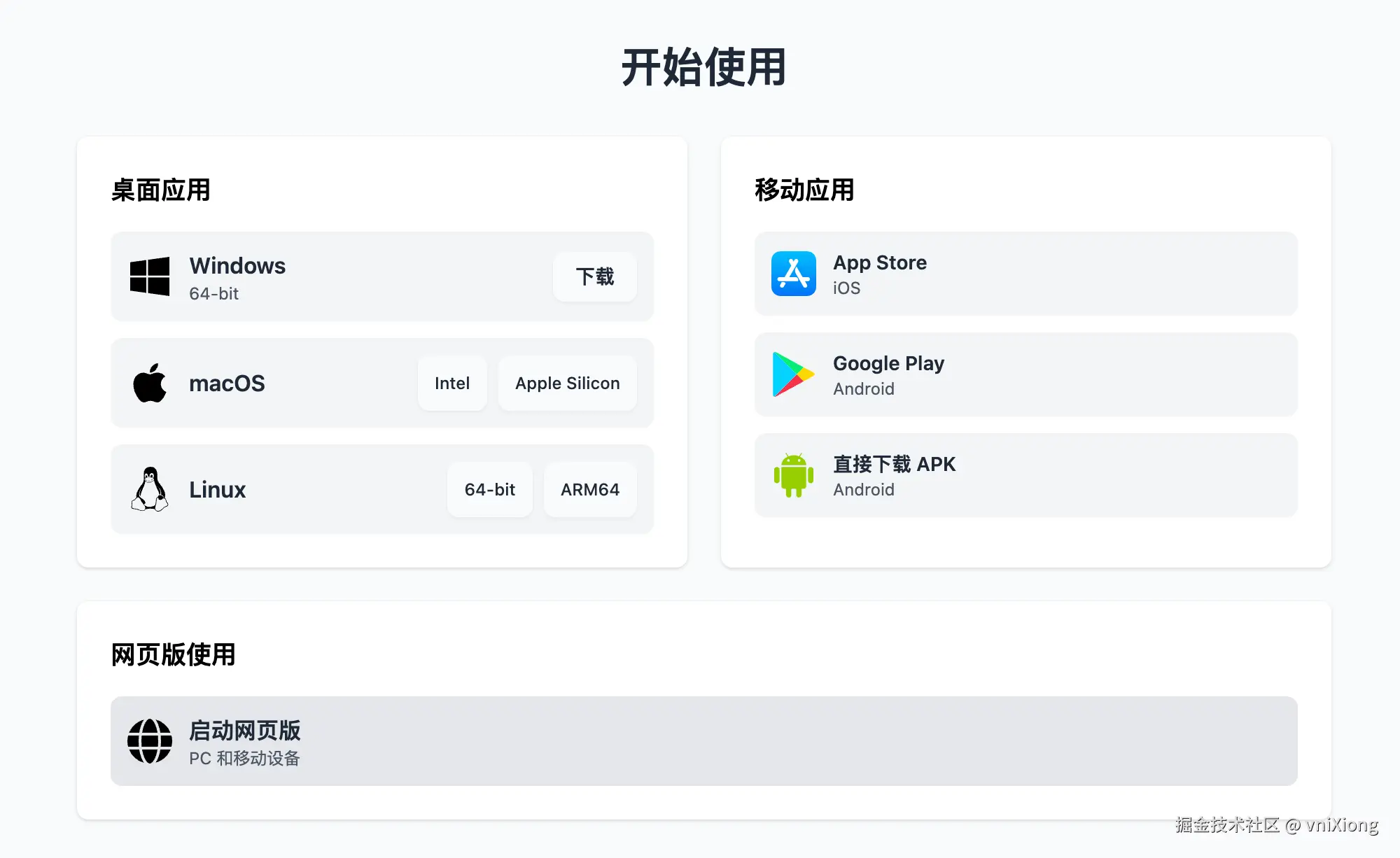Open the App Store iOS link

coord(879,263)
